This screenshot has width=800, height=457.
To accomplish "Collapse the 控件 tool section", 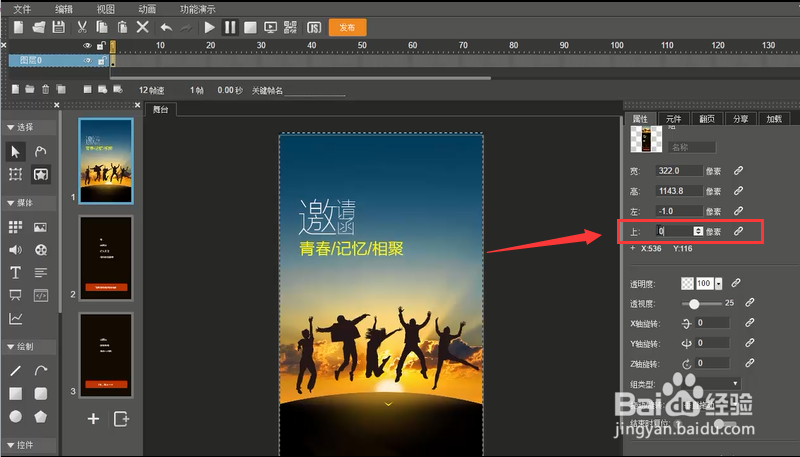I will pos(11,445).
